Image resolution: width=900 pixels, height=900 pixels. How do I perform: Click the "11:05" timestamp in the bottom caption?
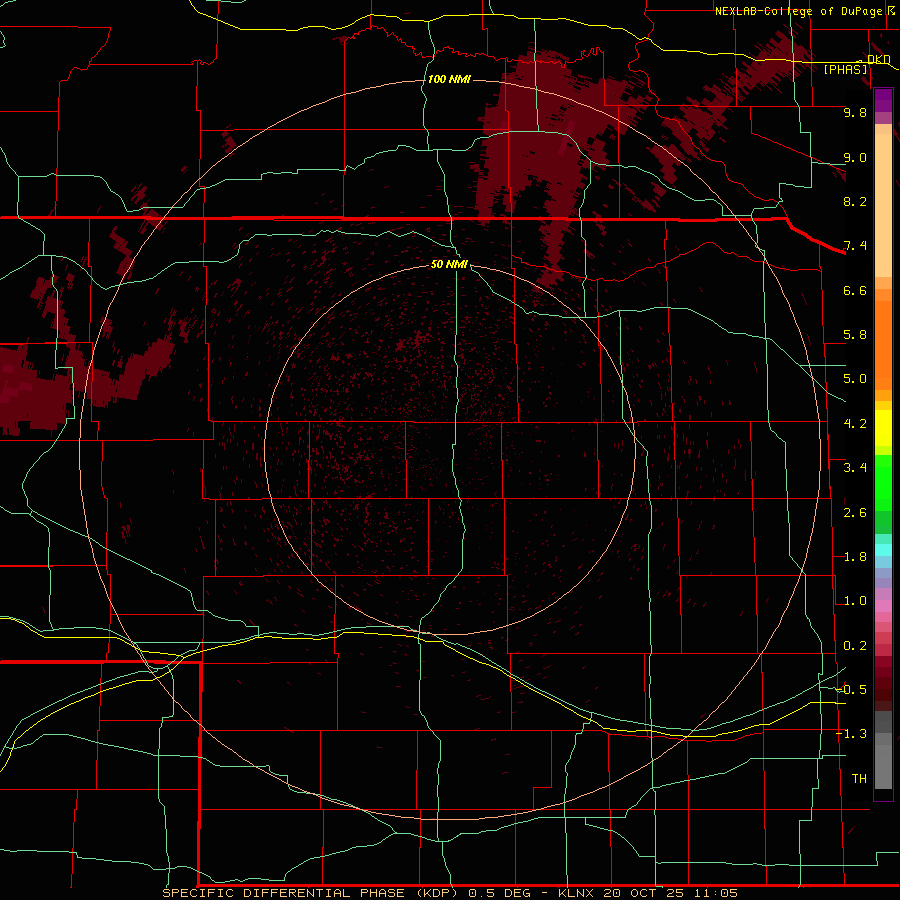716,893
